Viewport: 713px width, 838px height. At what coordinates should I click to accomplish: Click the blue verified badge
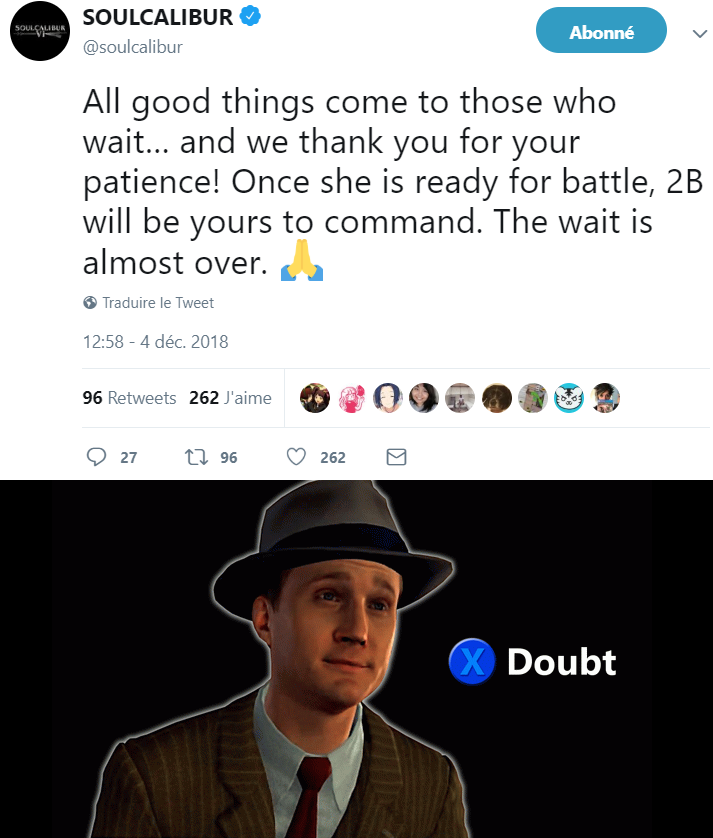[250, 16]
